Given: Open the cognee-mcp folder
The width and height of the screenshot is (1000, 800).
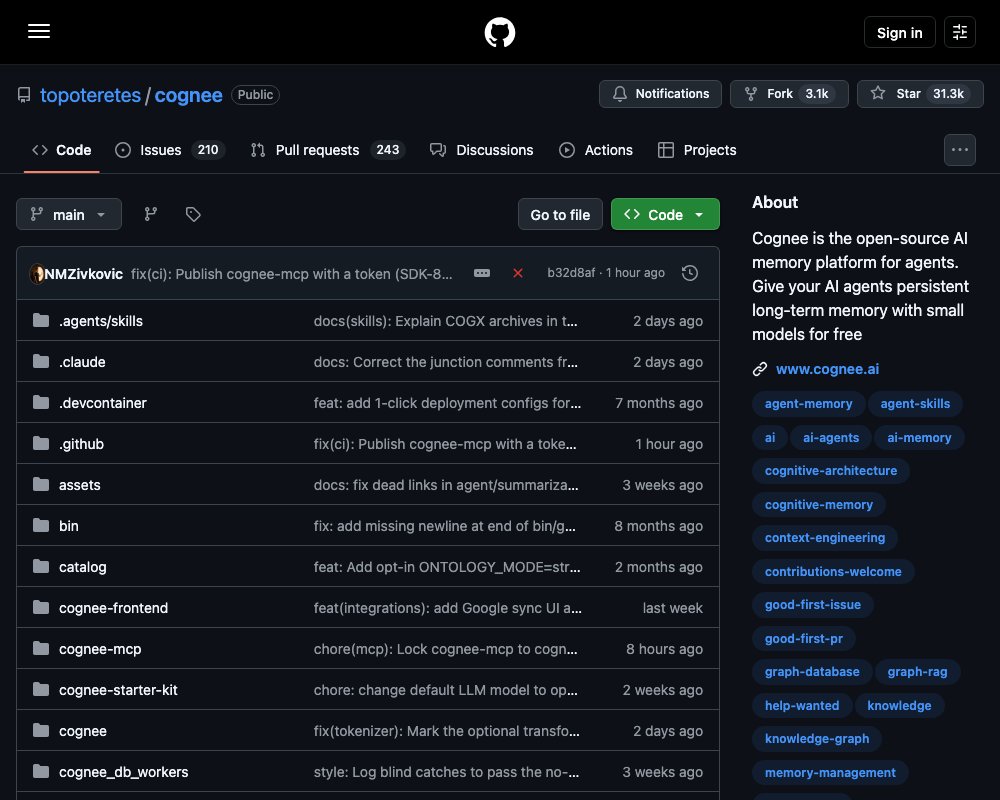Looking at the screenshot, I should (x=100, y=649).
